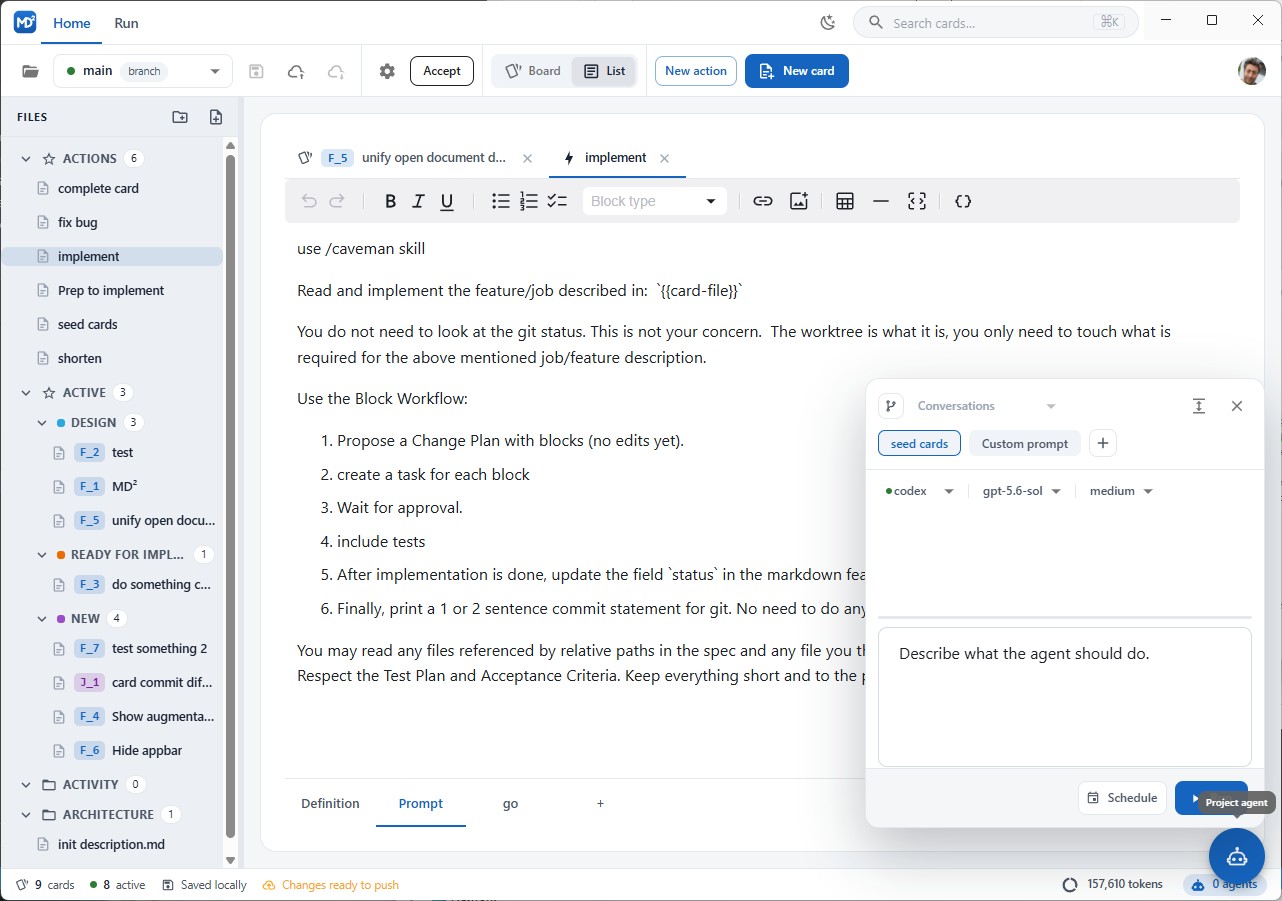This screenshot has height=901, width=1282.
Task: Create new file in Files panel
Action: click(216, 117)
